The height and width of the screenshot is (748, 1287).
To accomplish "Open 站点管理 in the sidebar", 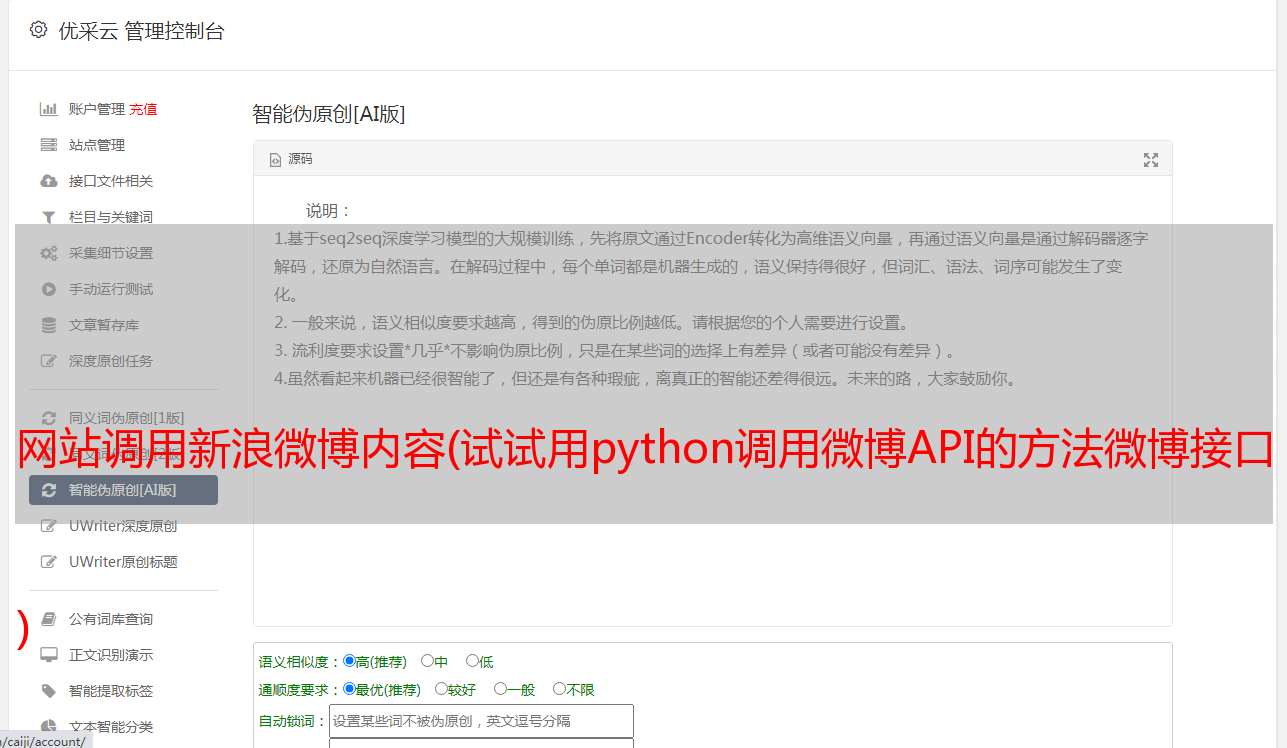I will coord(97,145).
